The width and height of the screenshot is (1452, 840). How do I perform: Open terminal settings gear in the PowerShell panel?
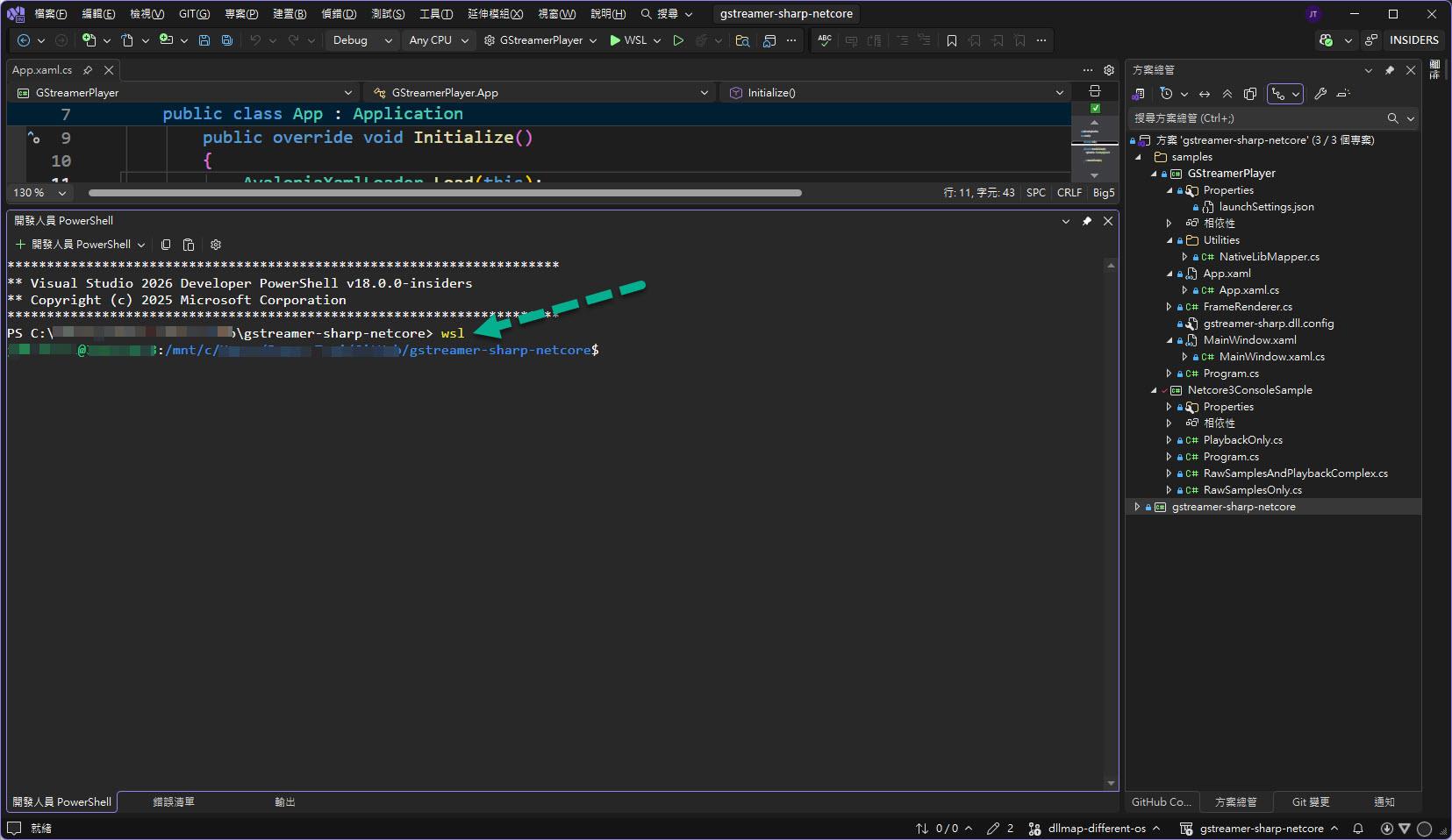pos(216,245)
